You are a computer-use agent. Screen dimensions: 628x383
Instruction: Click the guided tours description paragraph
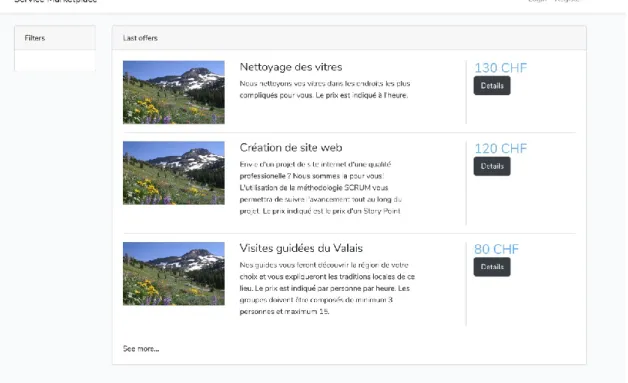click(327, 288)
